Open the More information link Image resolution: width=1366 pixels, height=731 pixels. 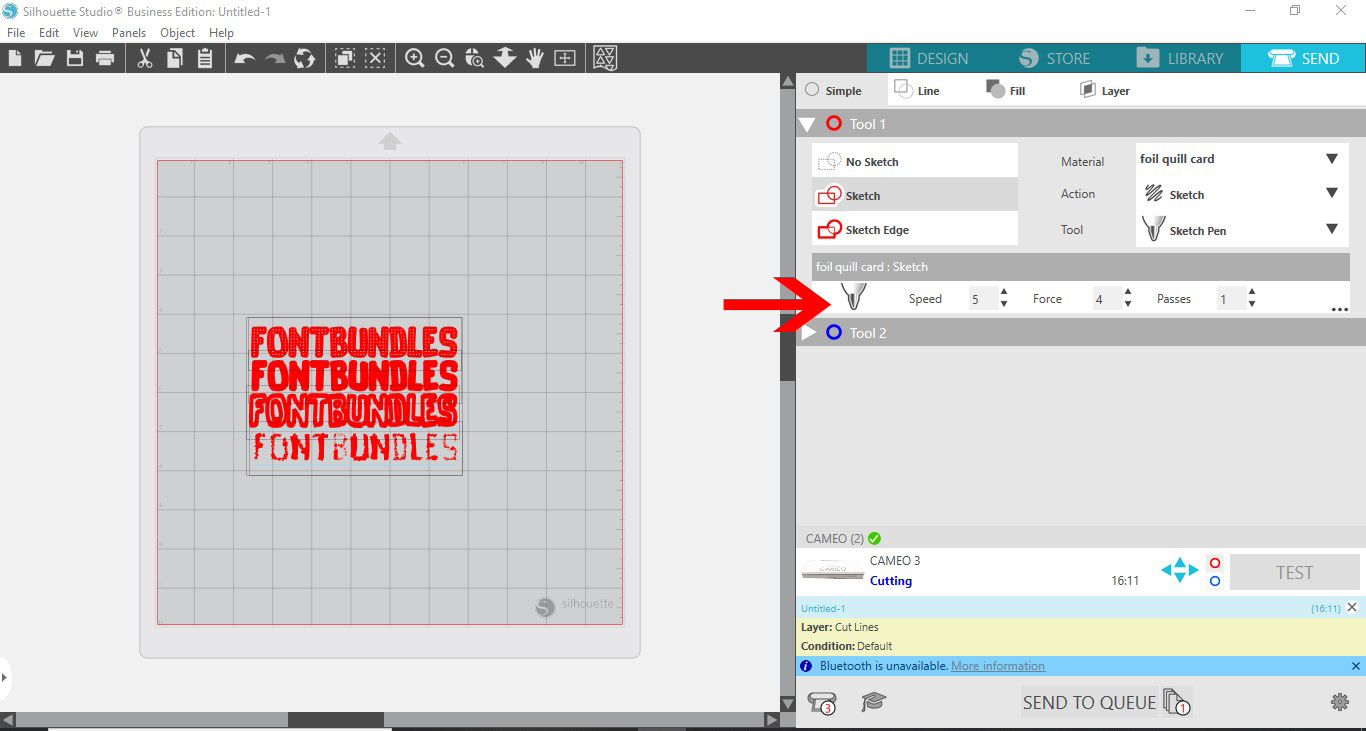[x=998, y=666]
